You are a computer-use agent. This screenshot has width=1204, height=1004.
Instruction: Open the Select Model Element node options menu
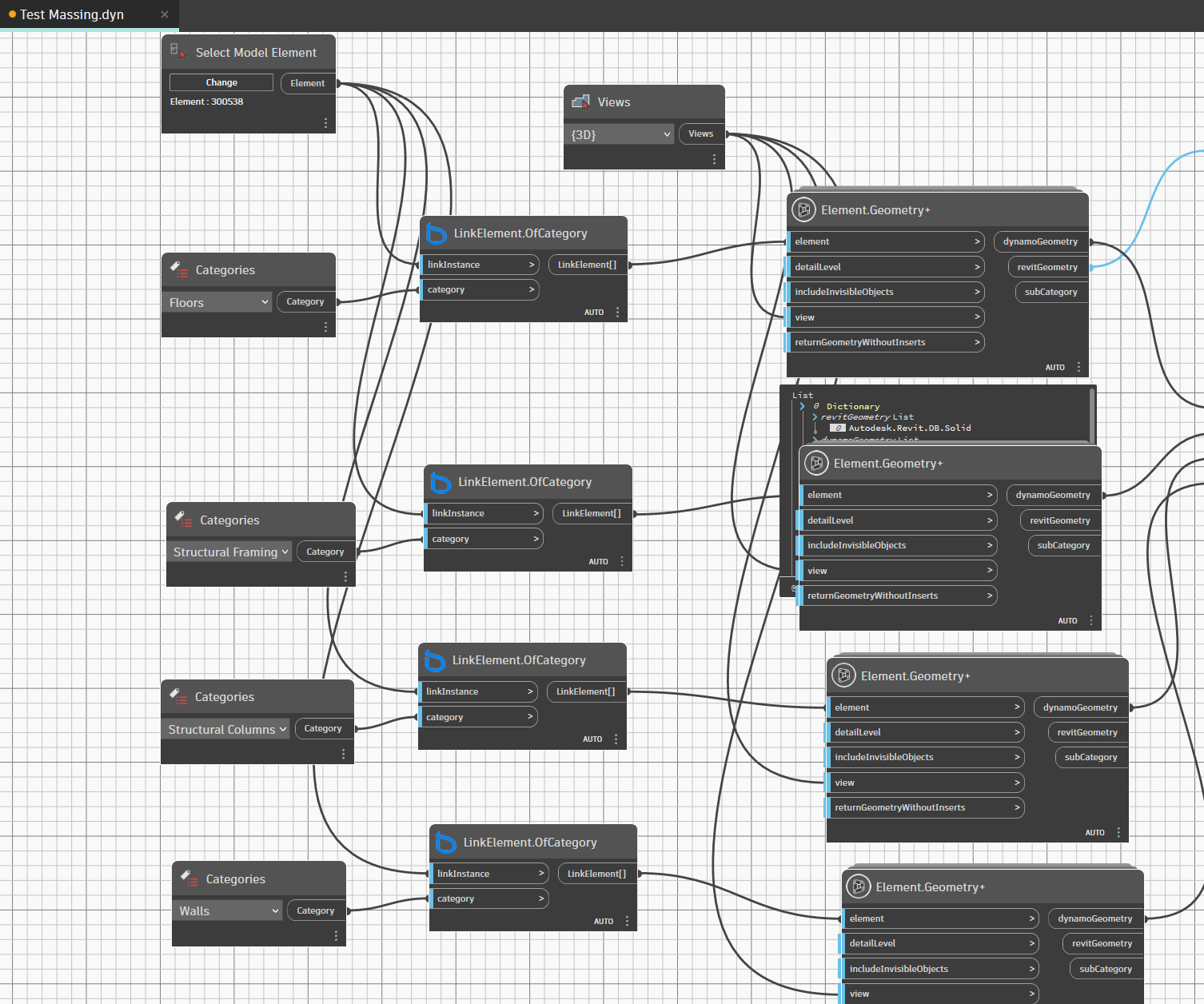click(x=325, y=123)
